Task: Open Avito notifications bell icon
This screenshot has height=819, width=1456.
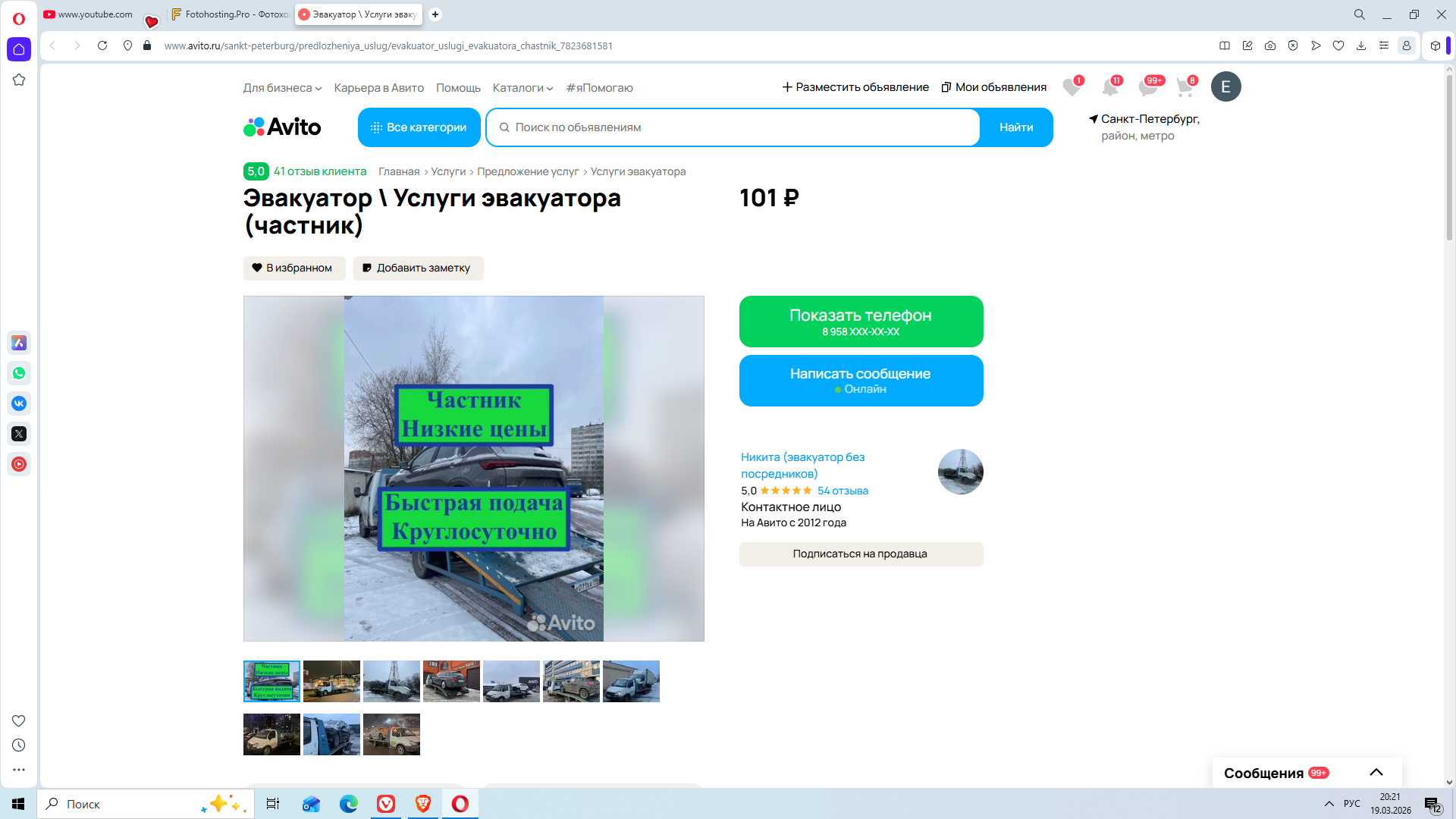Action: coord(1109,87)
